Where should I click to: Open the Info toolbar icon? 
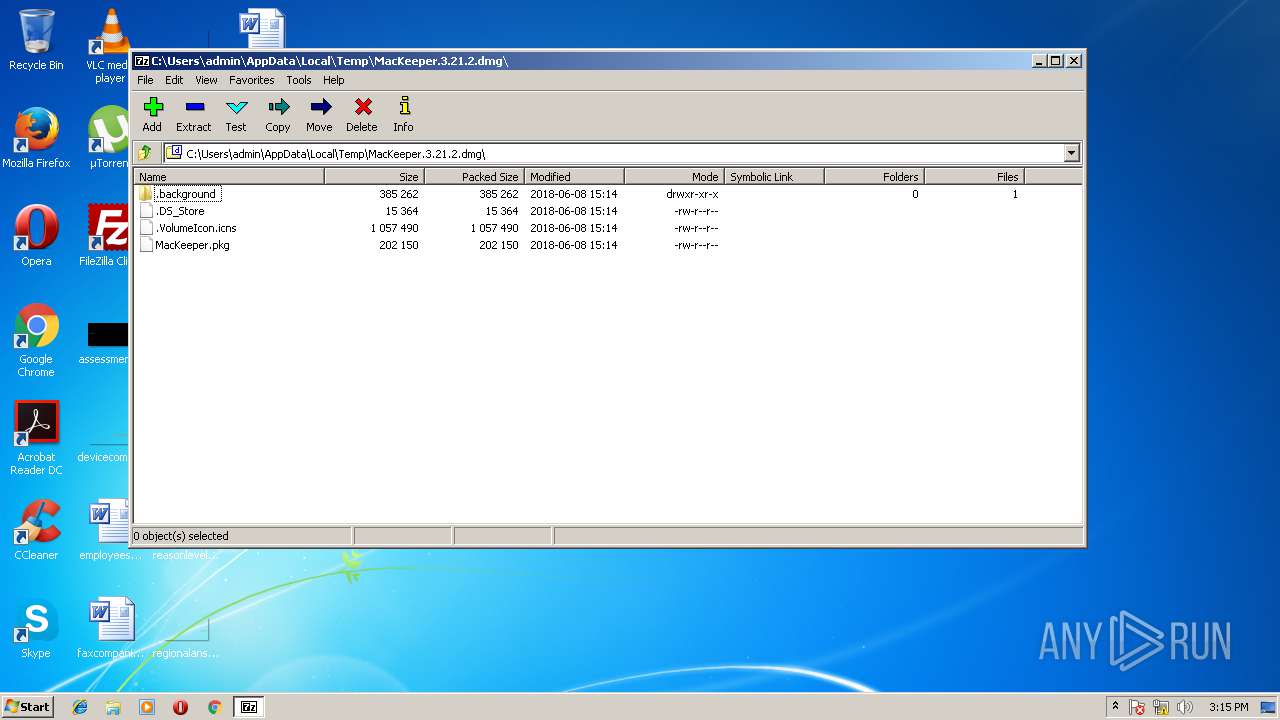pyautogui.click(x=403, y=114)
